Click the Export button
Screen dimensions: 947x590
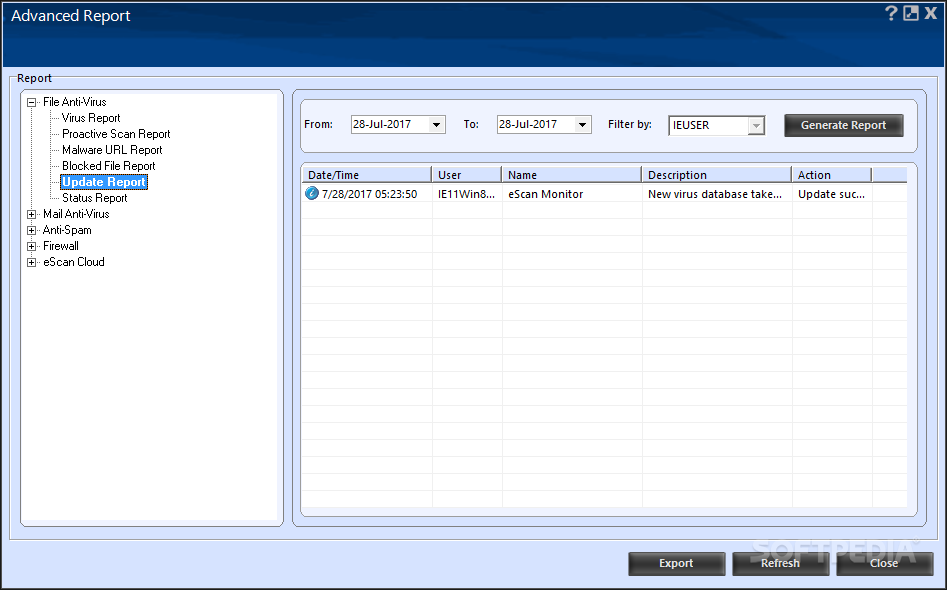click(x=676, y=563)
